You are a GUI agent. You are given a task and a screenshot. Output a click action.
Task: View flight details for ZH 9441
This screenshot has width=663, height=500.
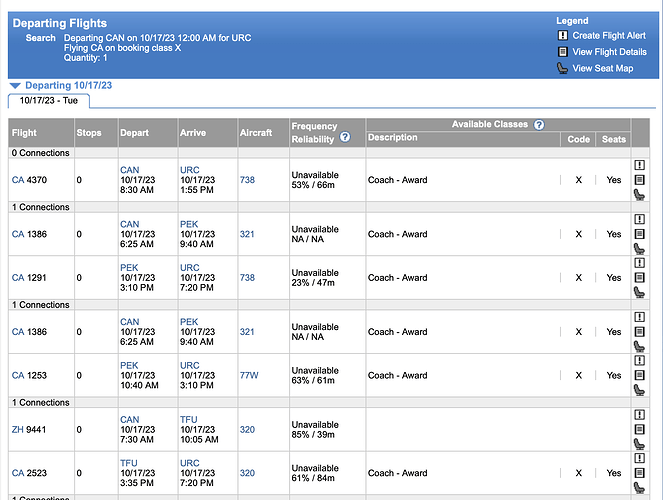tap(639, 429)
